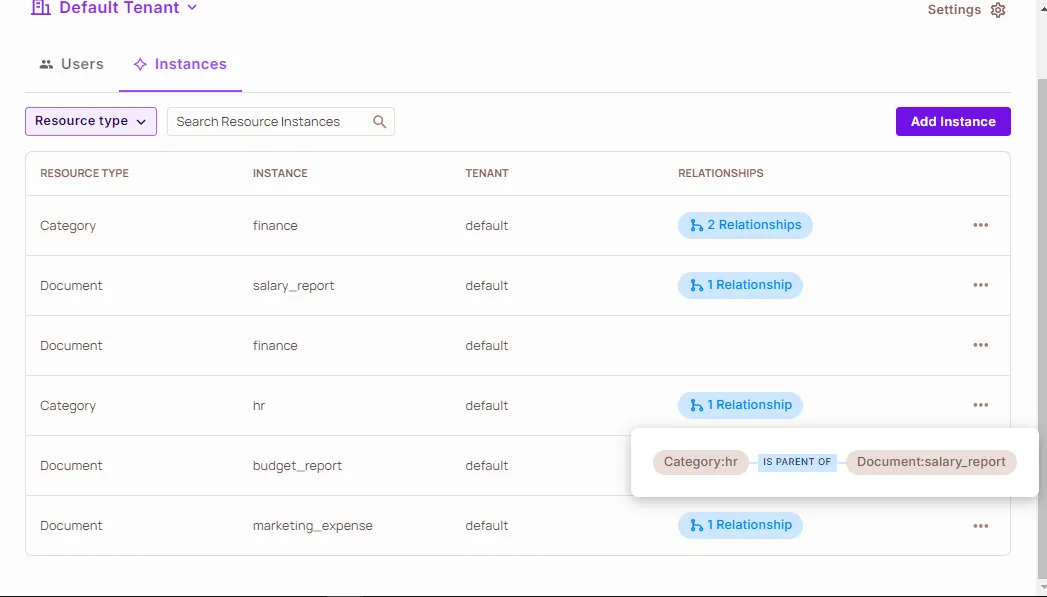The height and width of the screenshot is (597, 1047).
Task: Click the search magnifier icon
Action: pos(379,122)
